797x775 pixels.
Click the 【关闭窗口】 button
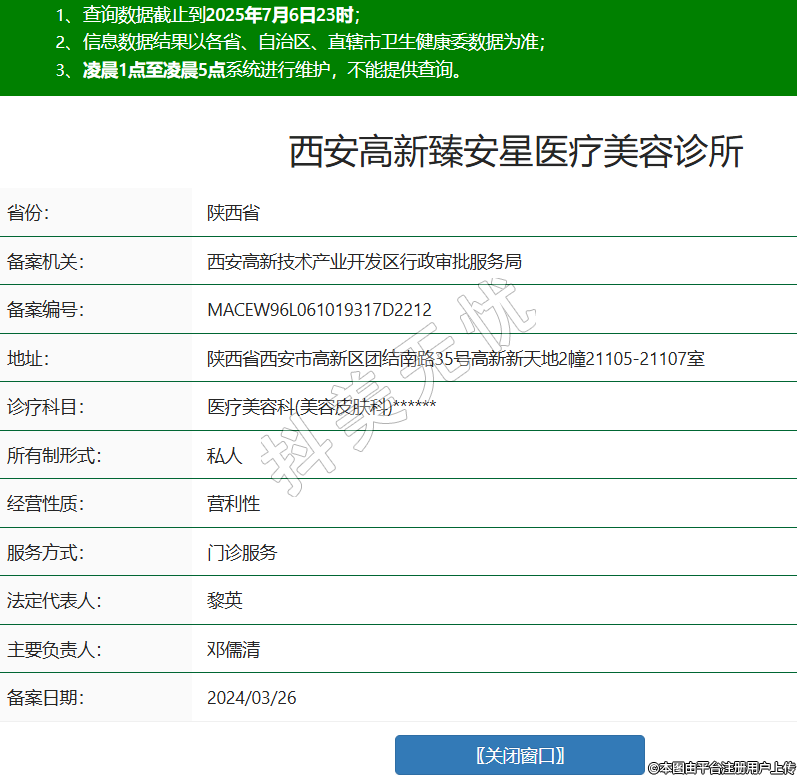click(x=519, y=755)
